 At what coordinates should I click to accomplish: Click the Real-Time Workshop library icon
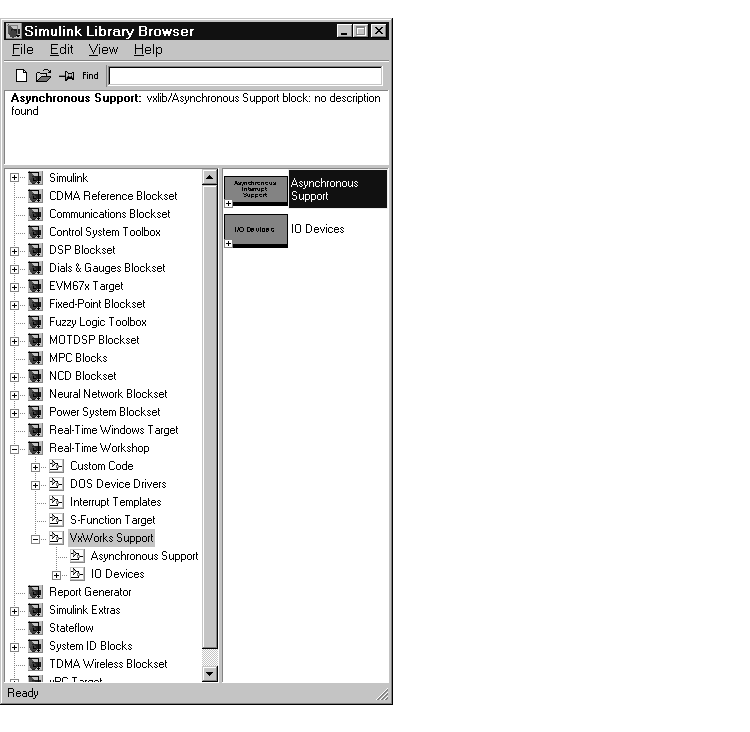(35, 448)
